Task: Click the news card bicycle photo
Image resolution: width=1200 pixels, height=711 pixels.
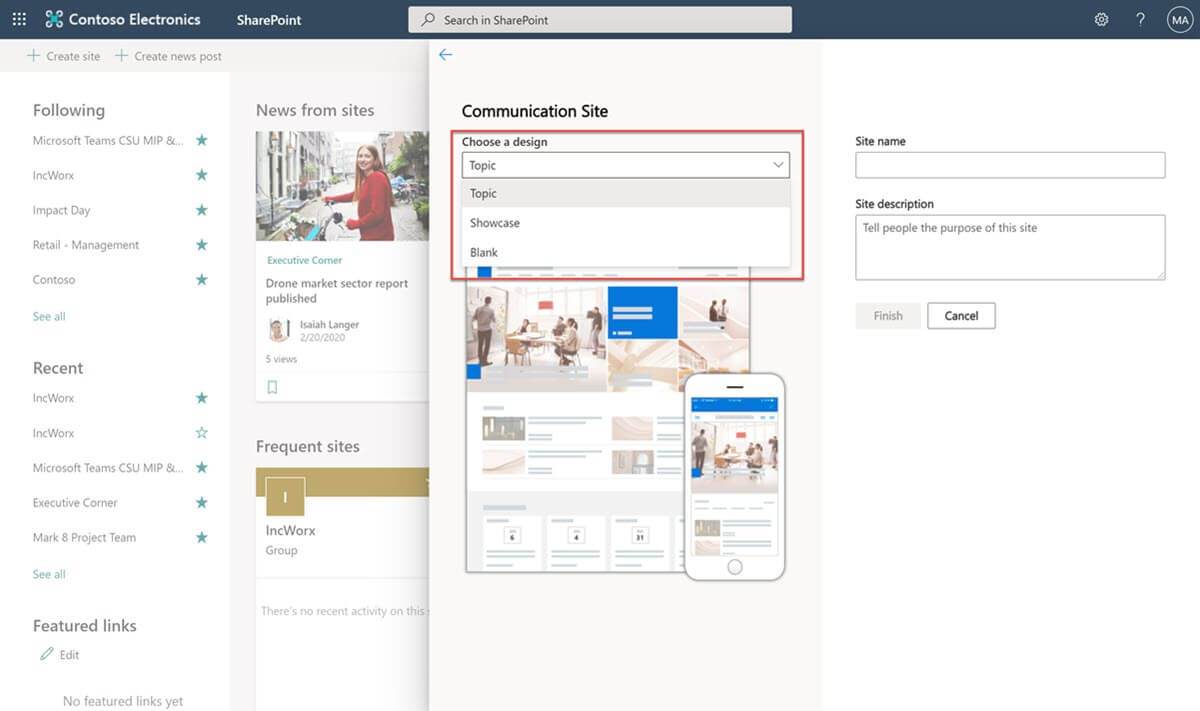Action: [x=343, y=186]
